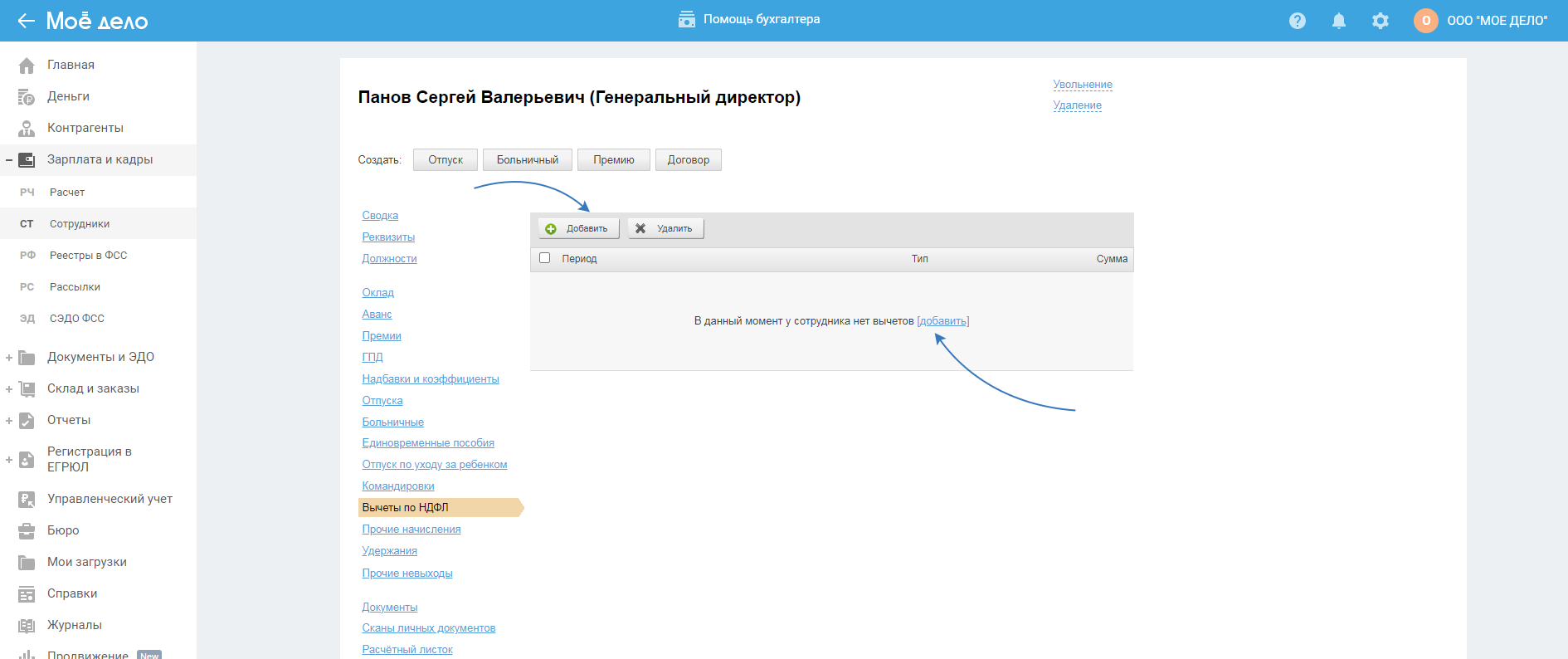Click the Удаление link
1568x659 pixels.
coord(1078,105)
